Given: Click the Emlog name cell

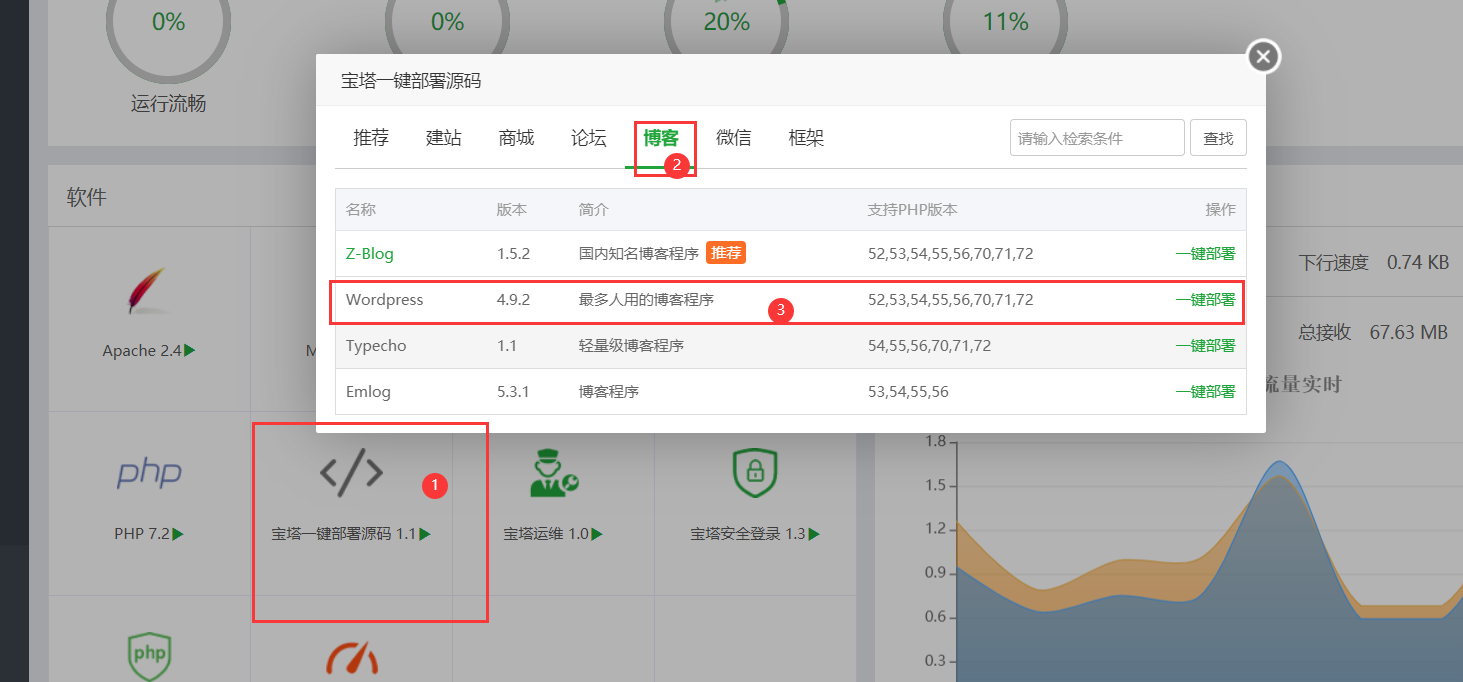Looking at the screenshot, I should [368, 392].
